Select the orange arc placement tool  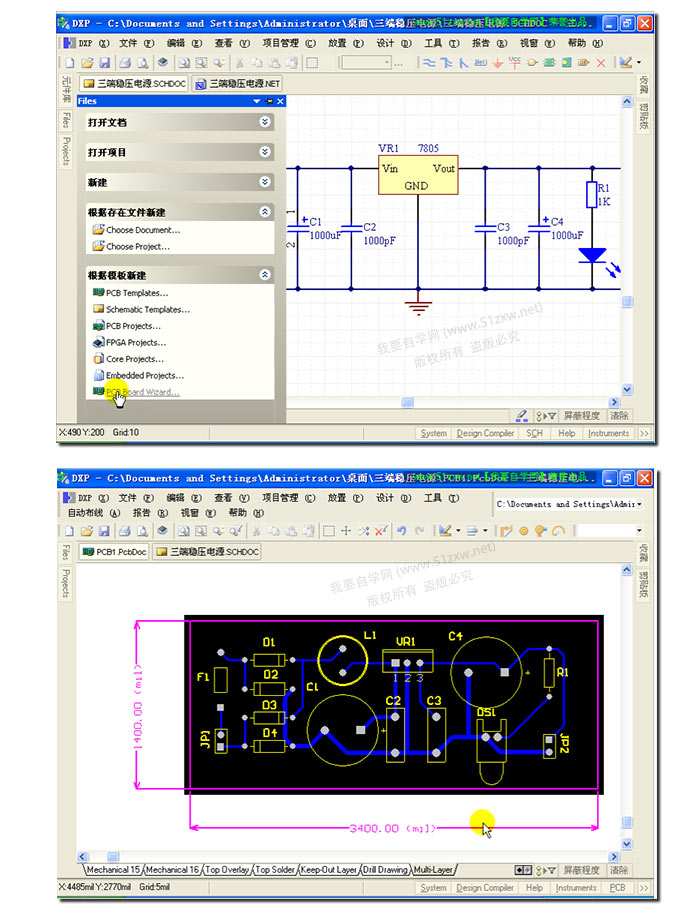(559, 531)
